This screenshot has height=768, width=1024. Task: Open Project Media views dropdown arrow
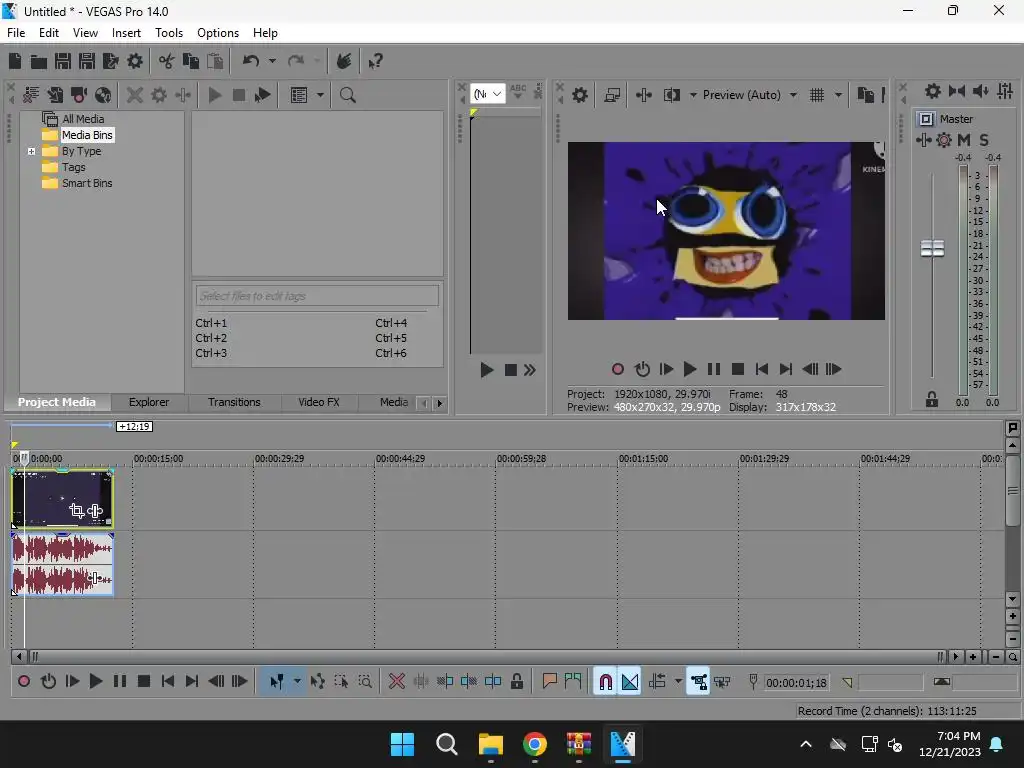point(320,95)
